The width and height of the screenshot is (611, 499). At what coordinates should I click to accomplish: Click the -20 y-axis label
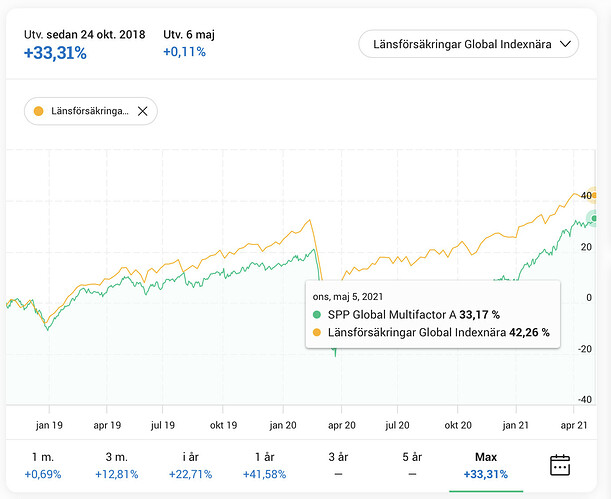[x=585, y=349]
